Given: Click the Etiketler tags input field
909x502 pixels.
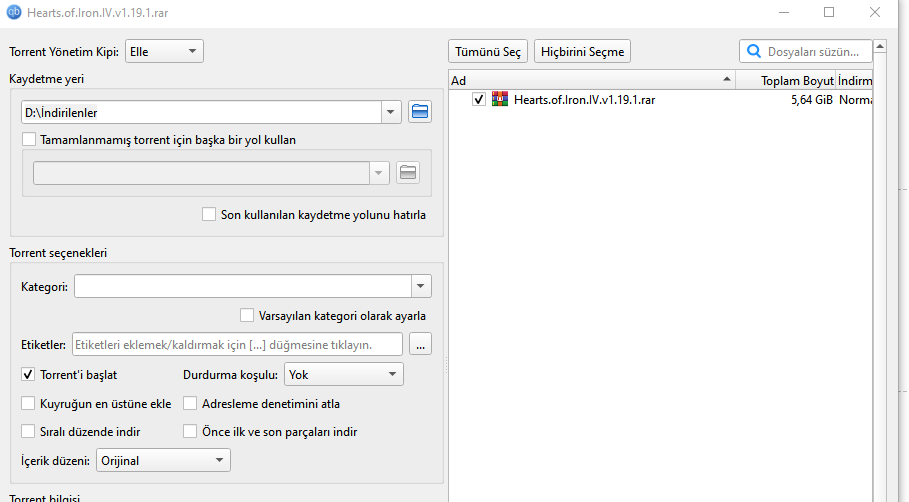Looking at the screenshot, I should [x=237, y=344].
